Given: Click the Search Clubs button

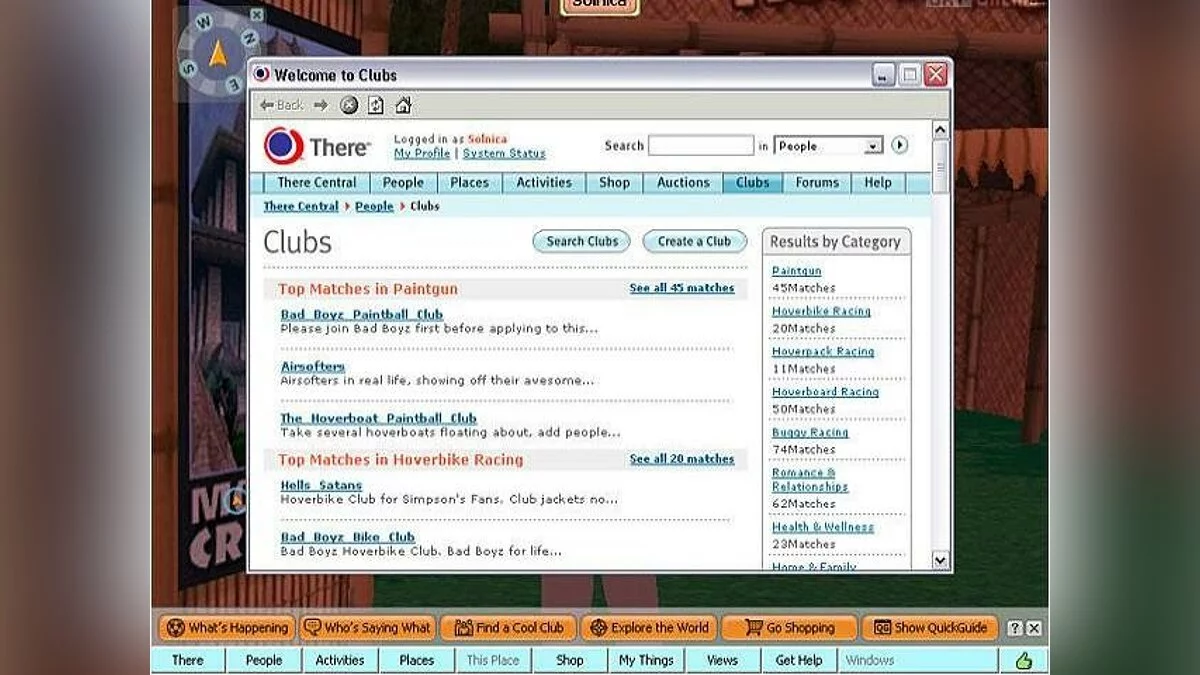Looking at the screenshot, I should click(x=582, y=241).
